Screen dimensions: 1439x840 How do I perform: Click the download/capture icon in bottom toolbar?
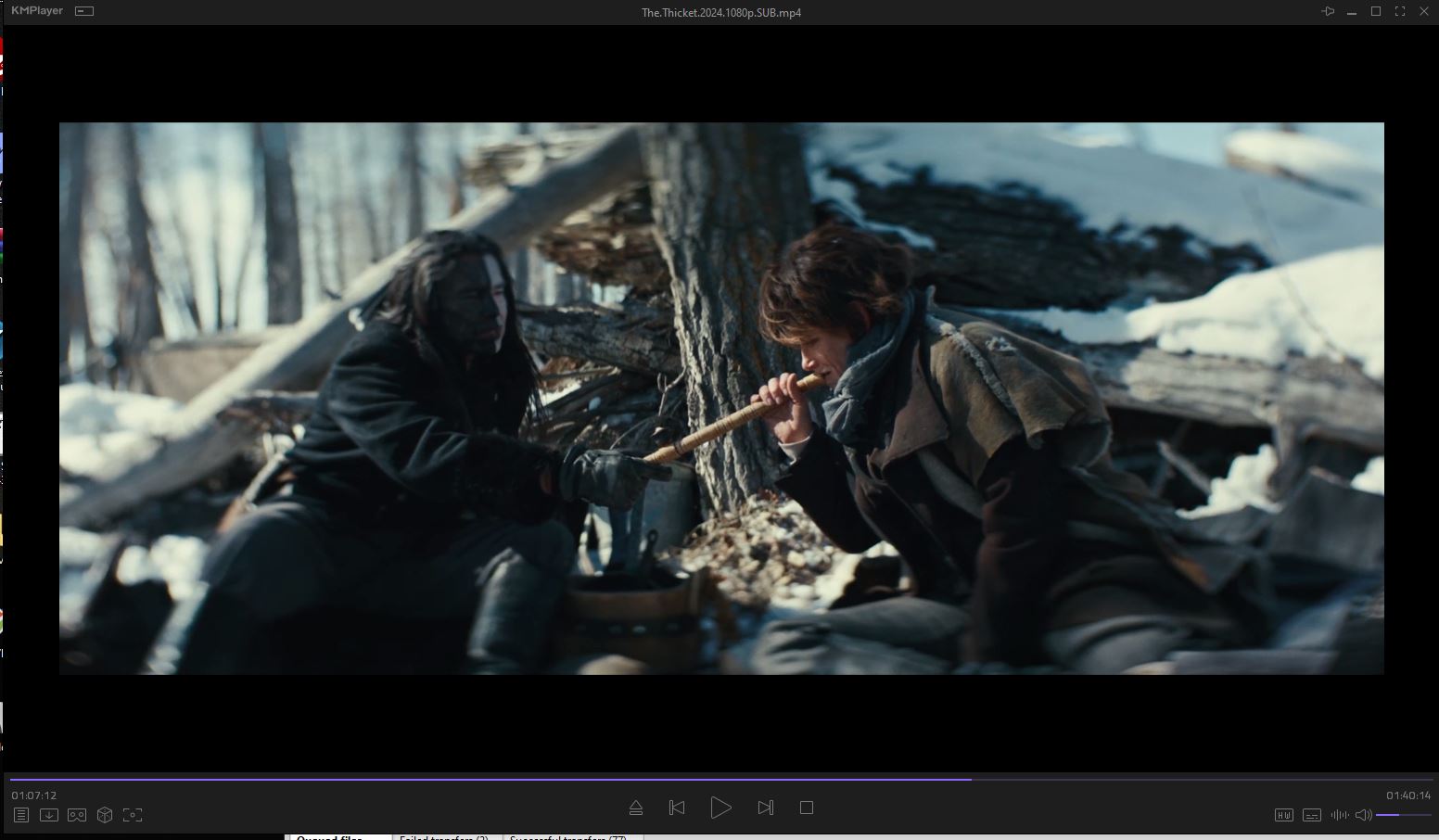point(49,815)
